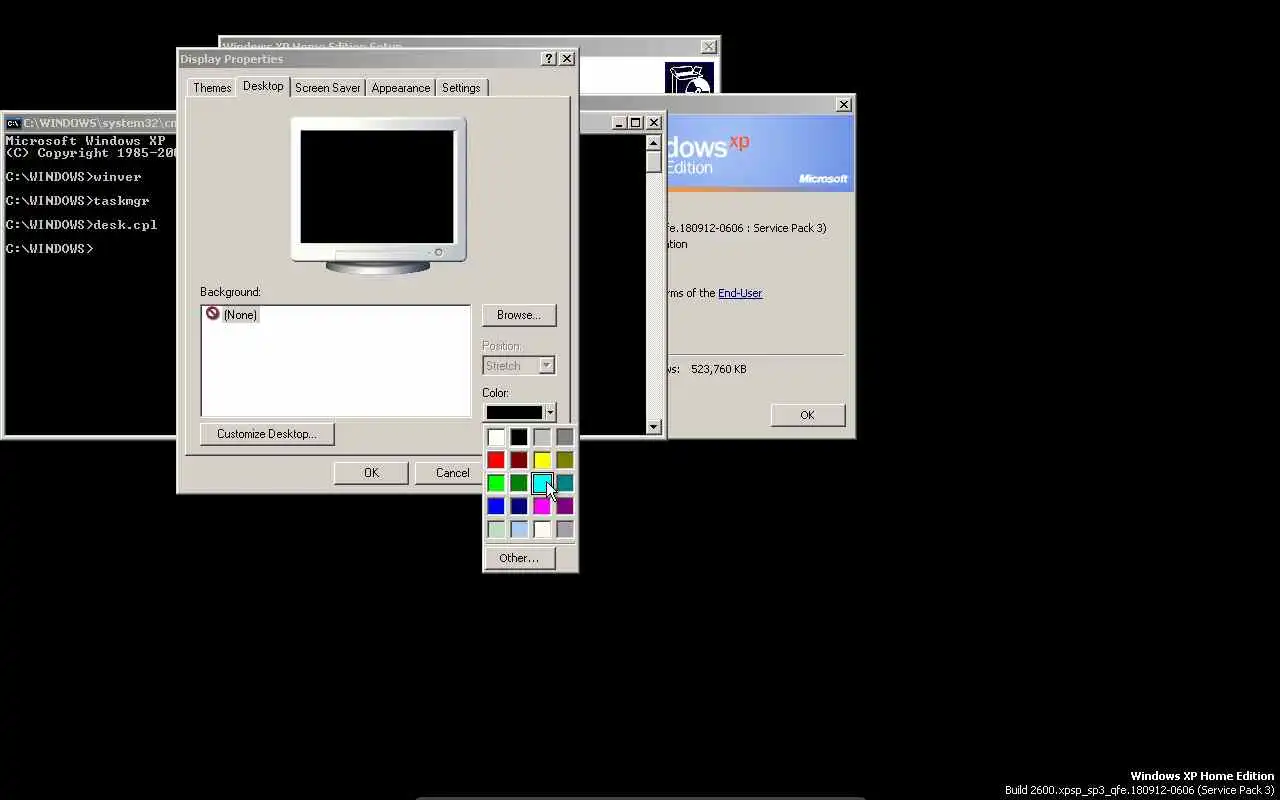Click Other... for custom colors
Image resolution: width=1280 pixels, height=800 pixels.
tap(519, 558)
